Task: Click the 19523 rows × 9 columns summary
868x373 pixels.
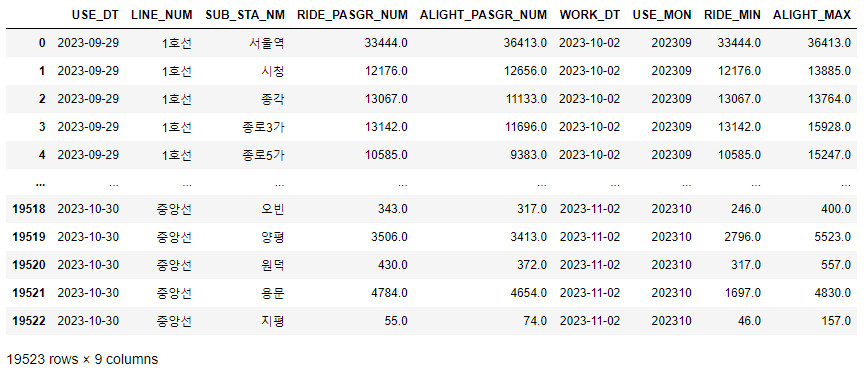Action: (x=82, y=359)
